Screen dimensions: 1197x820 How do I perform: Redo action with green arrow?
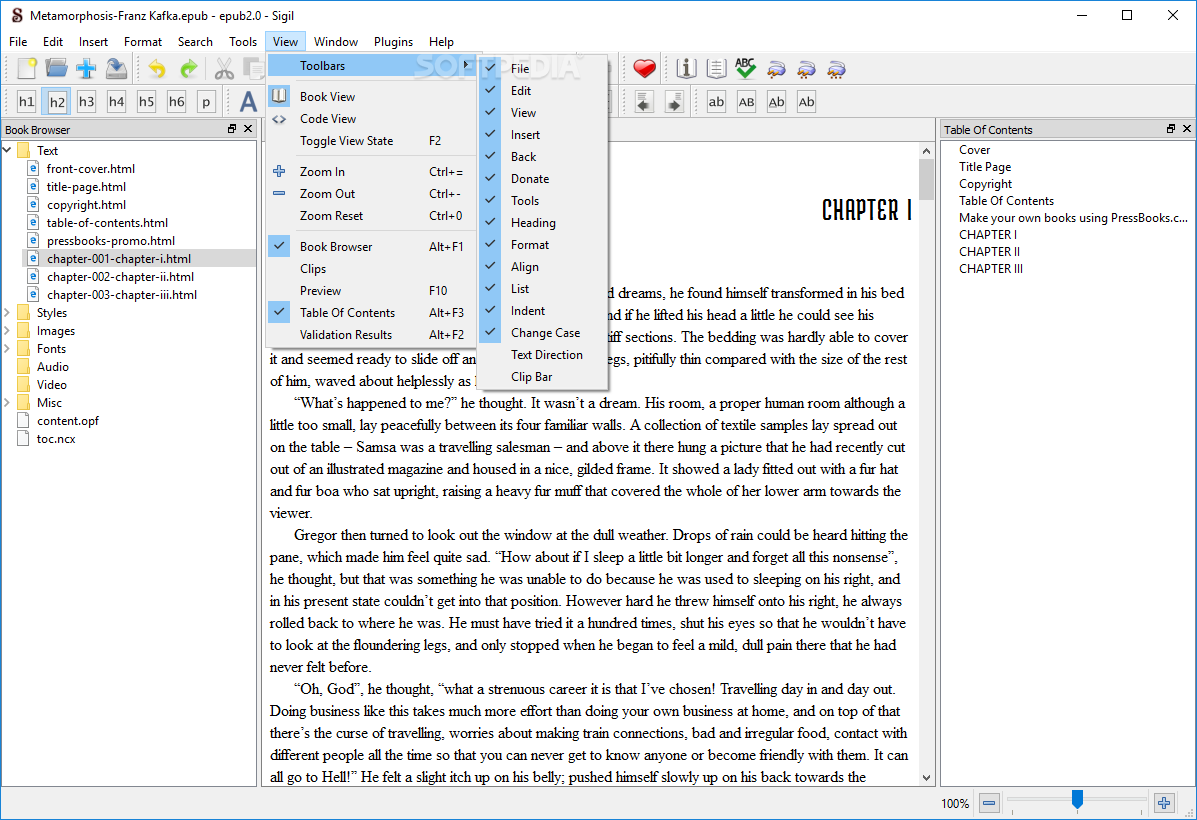(188, 69)
